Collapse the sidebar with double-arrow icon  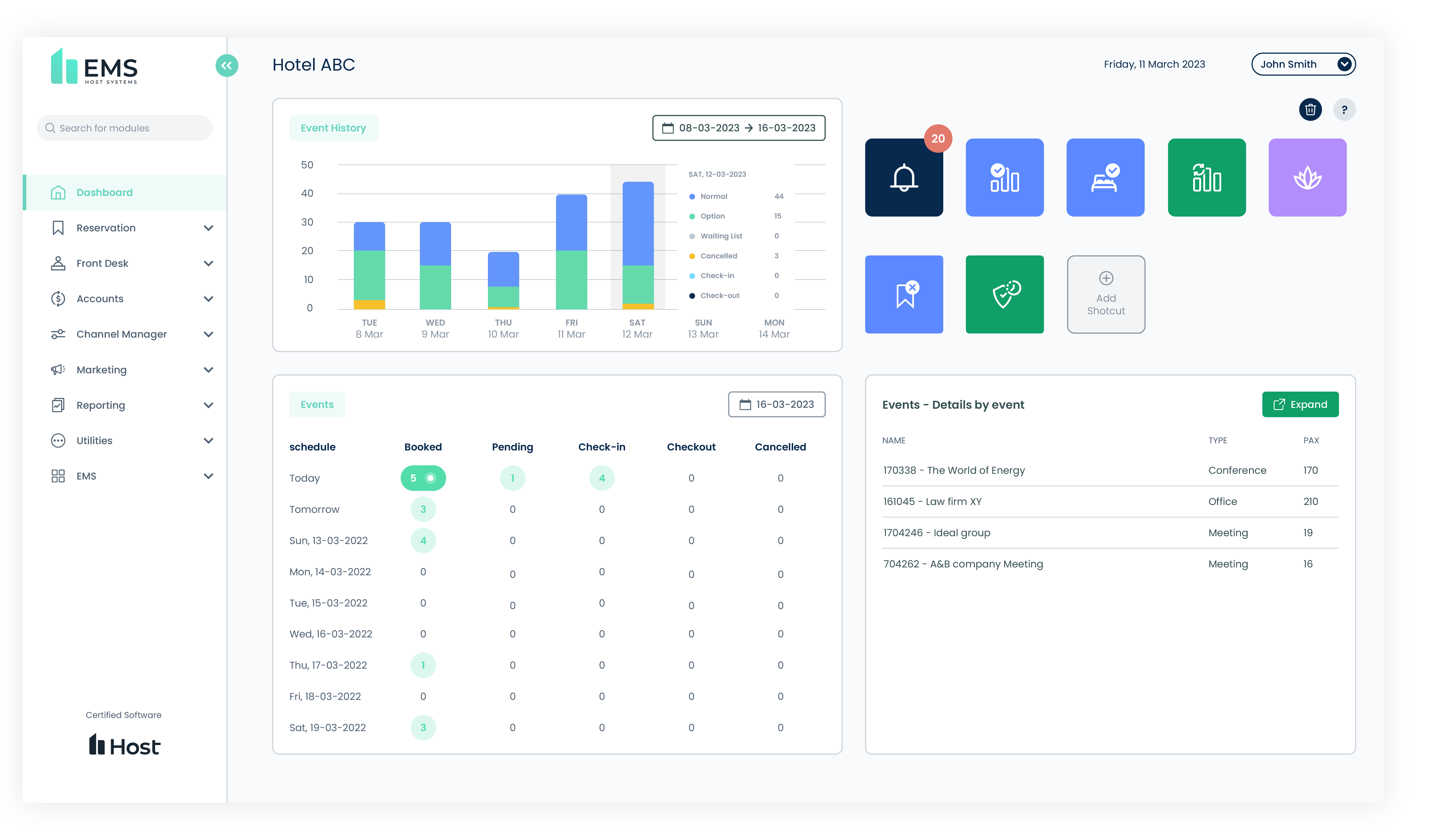tap(226, 66)
